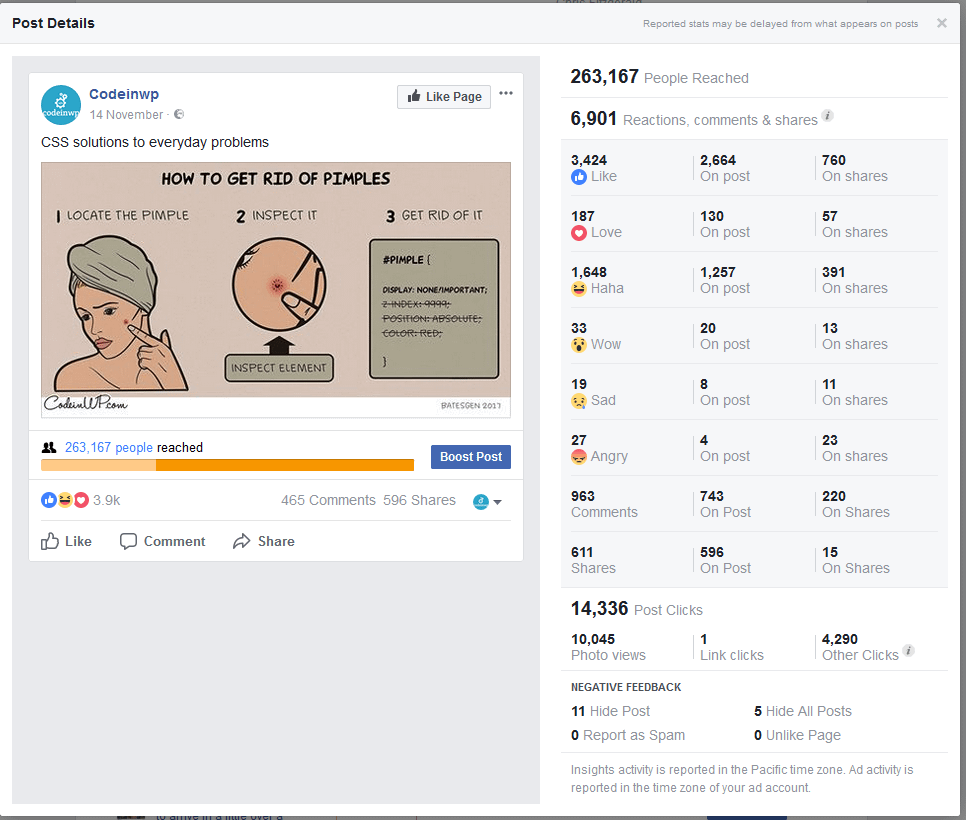The height and width of the screenshot is (820, 966).
Task: Click the Boost Post button
Action: 470,457
